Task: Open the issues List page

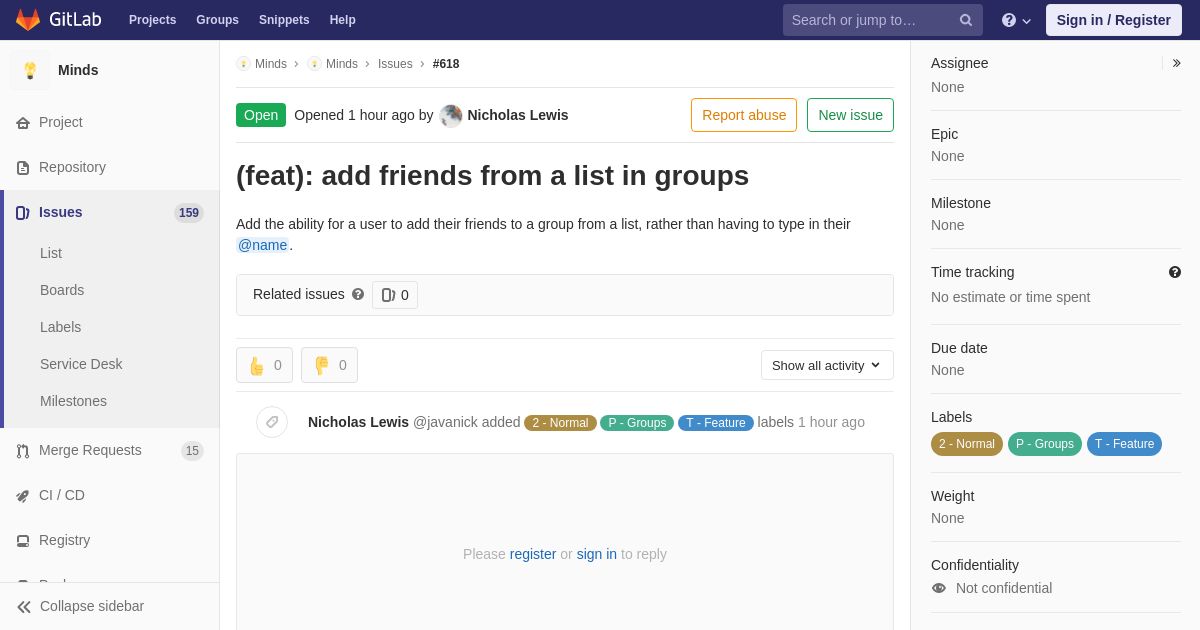Action: click(x=51, y=253)
